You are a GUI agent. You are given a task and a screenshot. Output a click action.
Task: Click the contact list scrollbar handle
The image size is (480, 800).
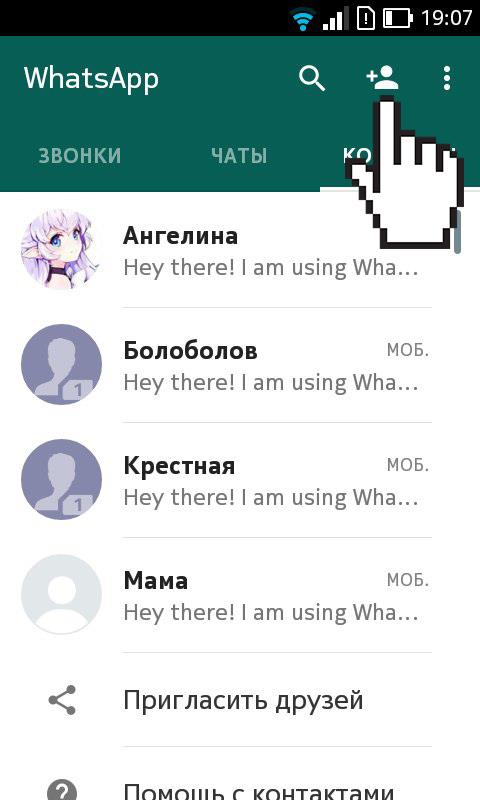point(458,232)
